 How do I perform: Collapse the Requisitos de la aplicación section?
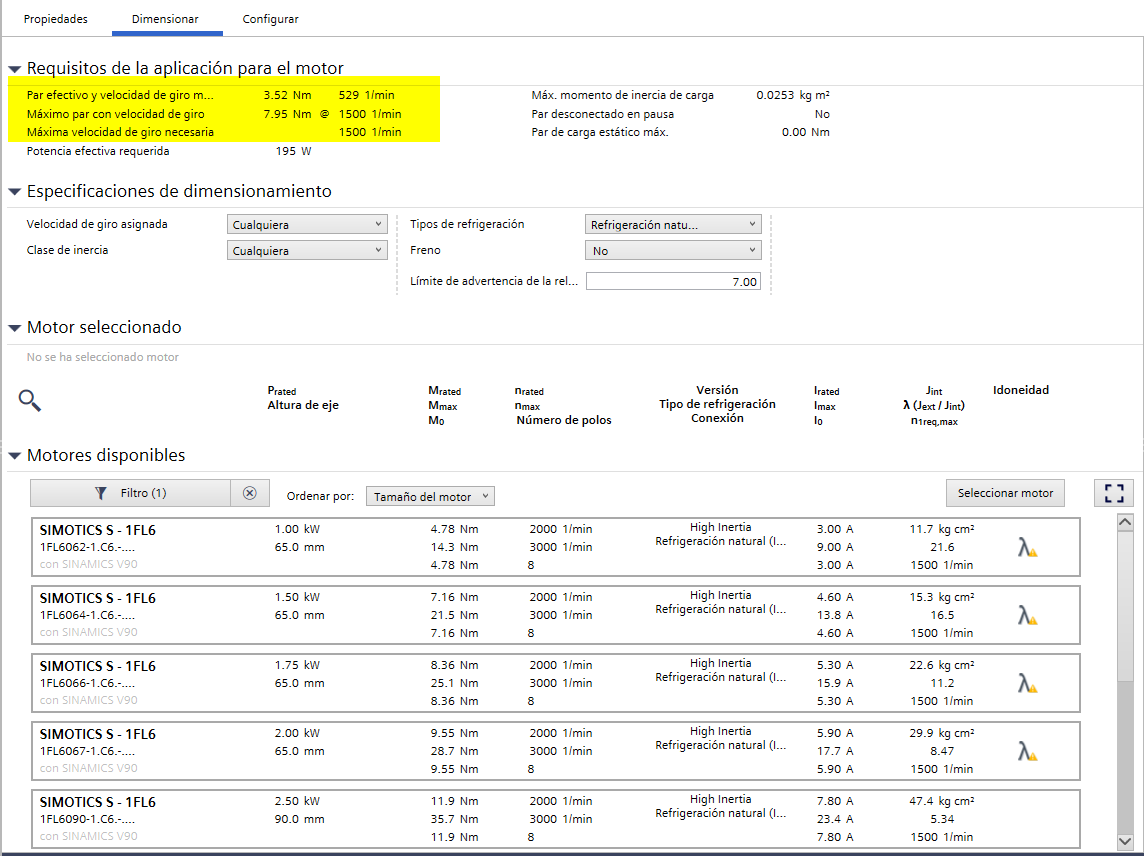(15, 69)
